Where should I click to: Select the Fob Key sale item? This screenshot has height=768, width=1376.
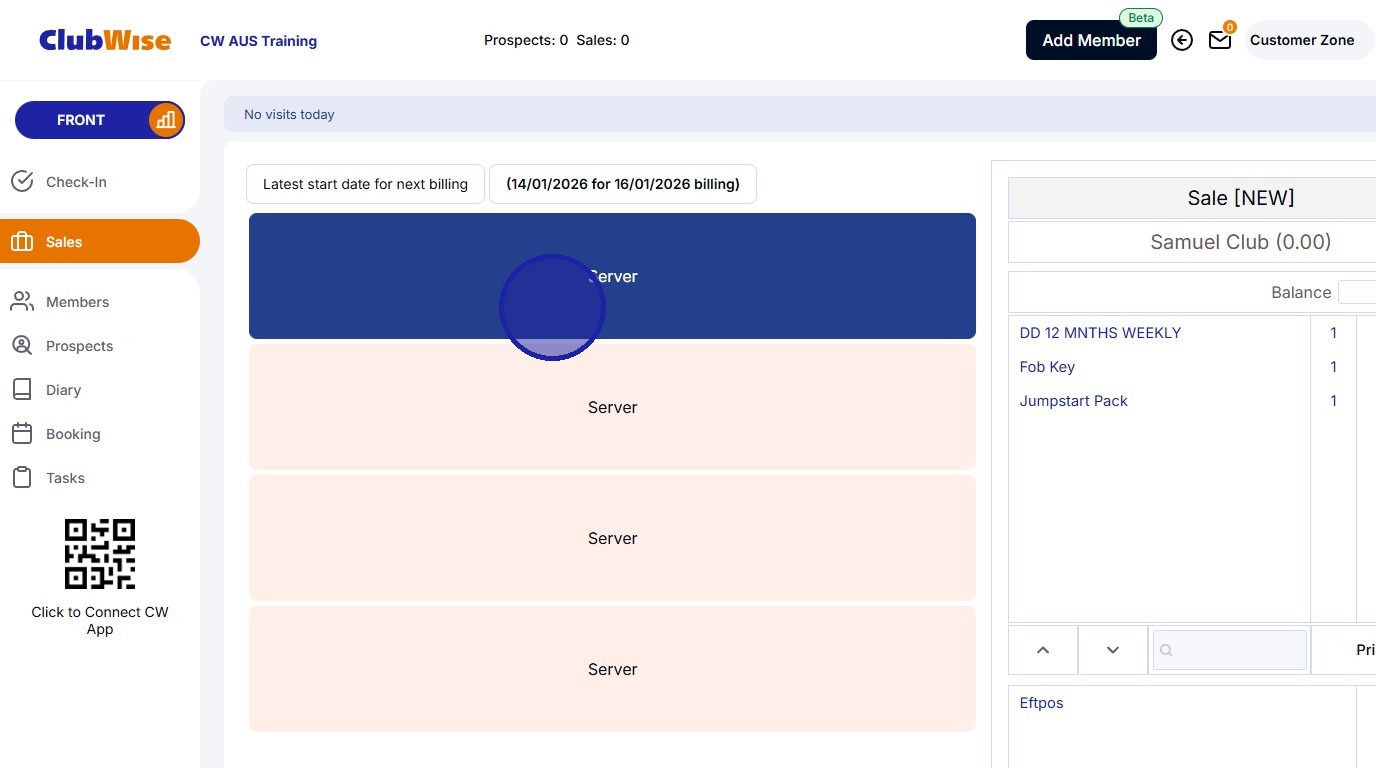click(x=1047, y=367)
